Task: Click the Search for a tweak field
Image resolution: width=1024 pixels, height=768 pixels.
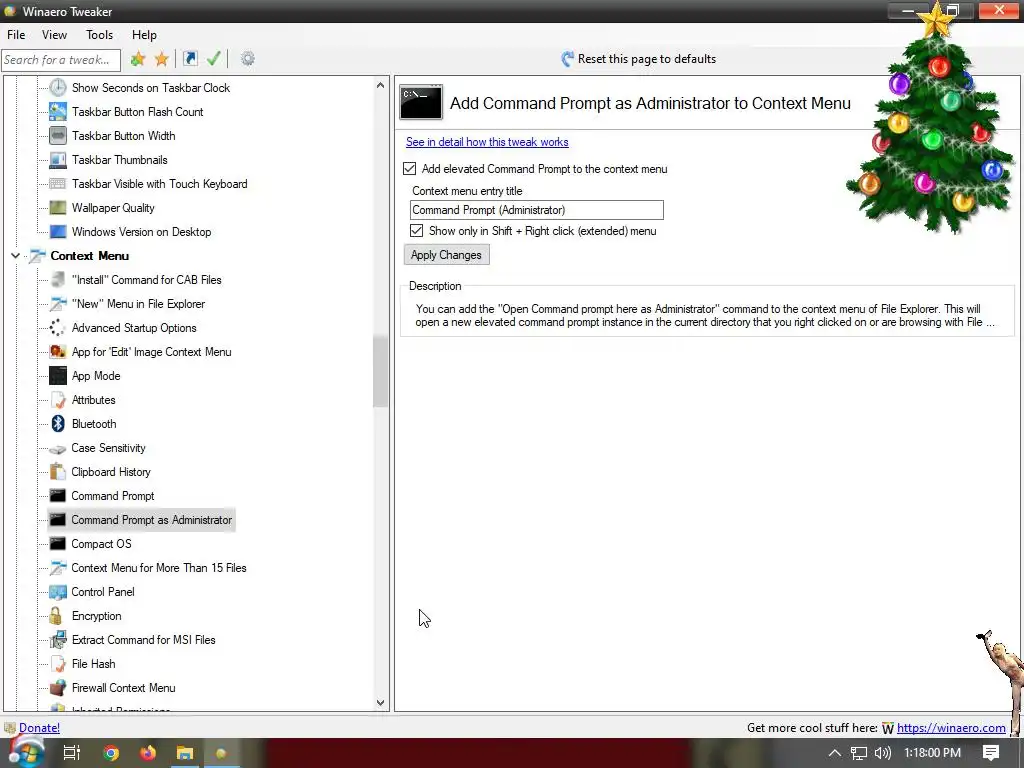Action: (x=61, y=60)
